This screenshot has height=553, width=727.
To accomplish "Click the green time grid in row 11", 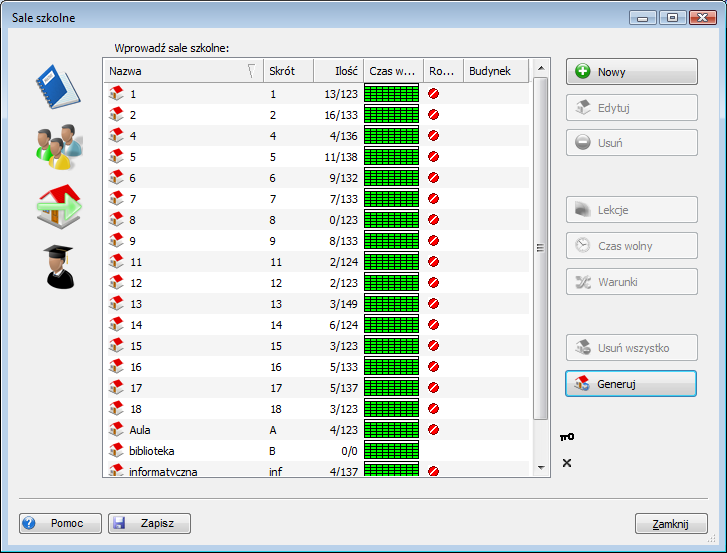I will tap(391, 261).
